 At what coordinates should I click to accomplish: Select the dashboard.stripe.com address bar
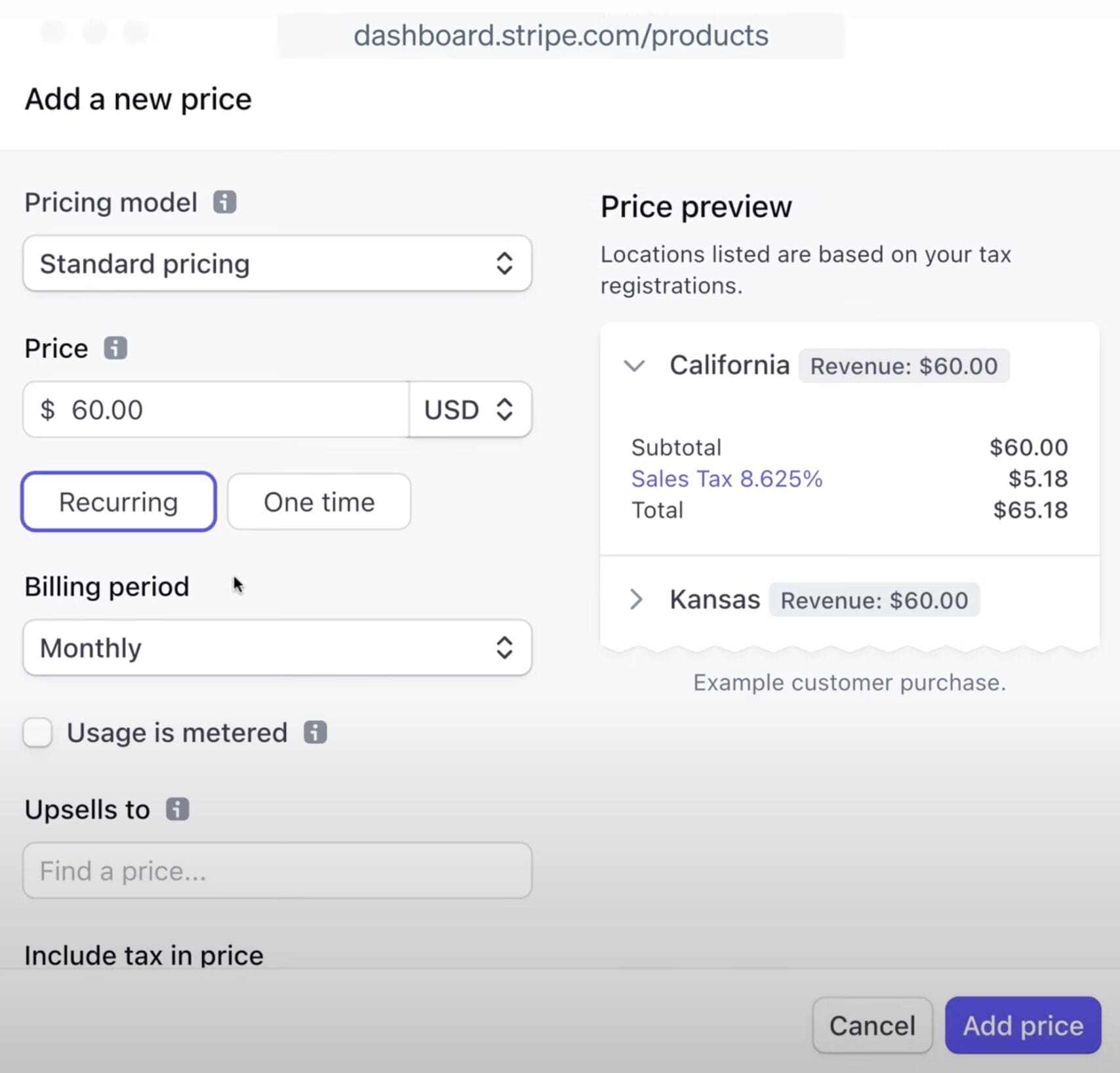click(561, 35)
